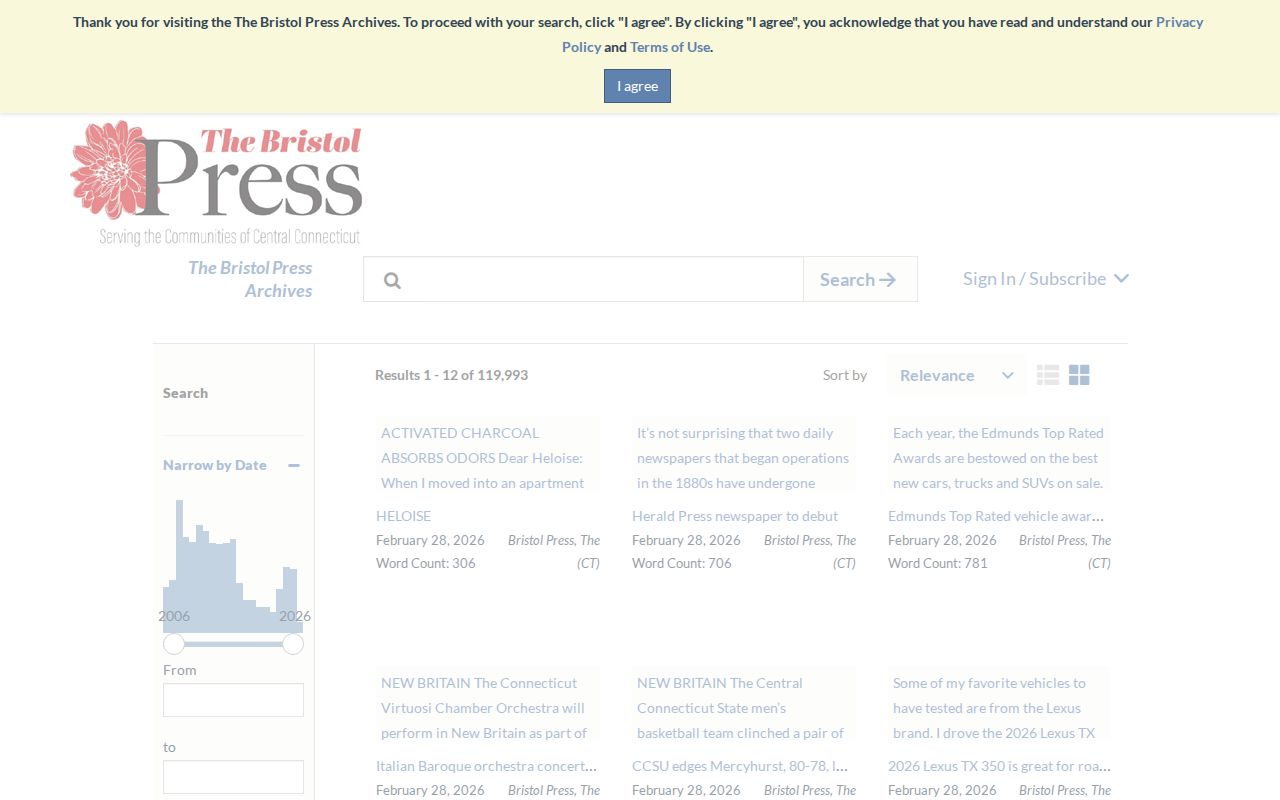1280x800 pixels.
Task: Switch to list view layout
Action: coord(1048,375)
